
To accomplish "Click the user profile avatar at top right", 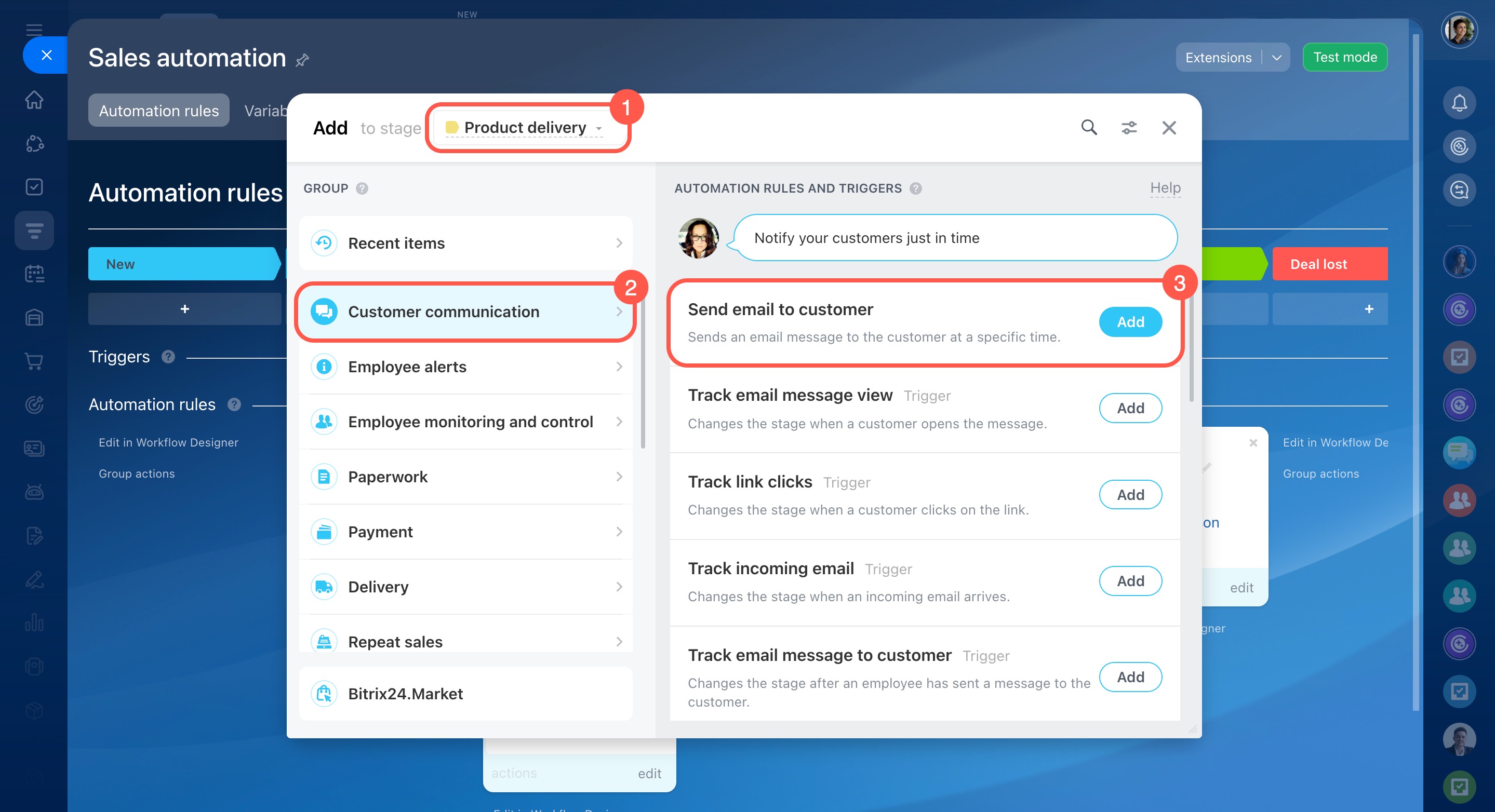I will click(x=1459, y=30).
